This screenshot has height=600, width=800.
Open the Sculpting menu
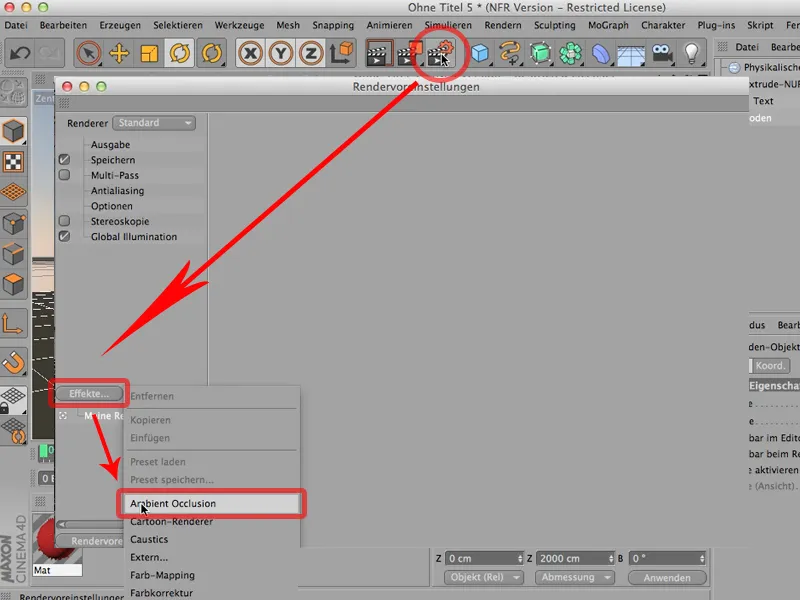point(555,25)
